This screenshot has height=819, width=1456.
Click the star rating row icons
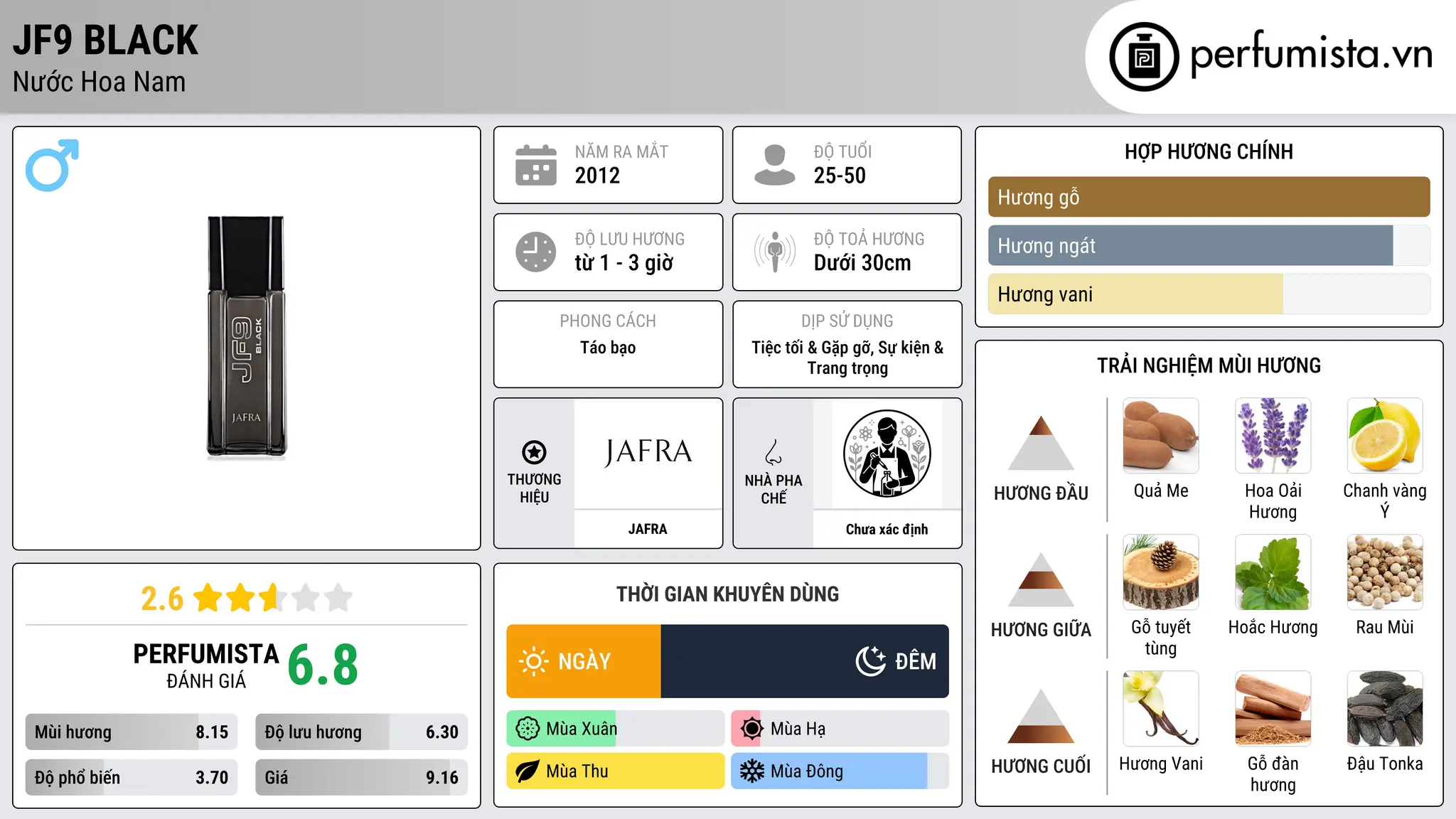pyautogui.click(x=272, y=598)
